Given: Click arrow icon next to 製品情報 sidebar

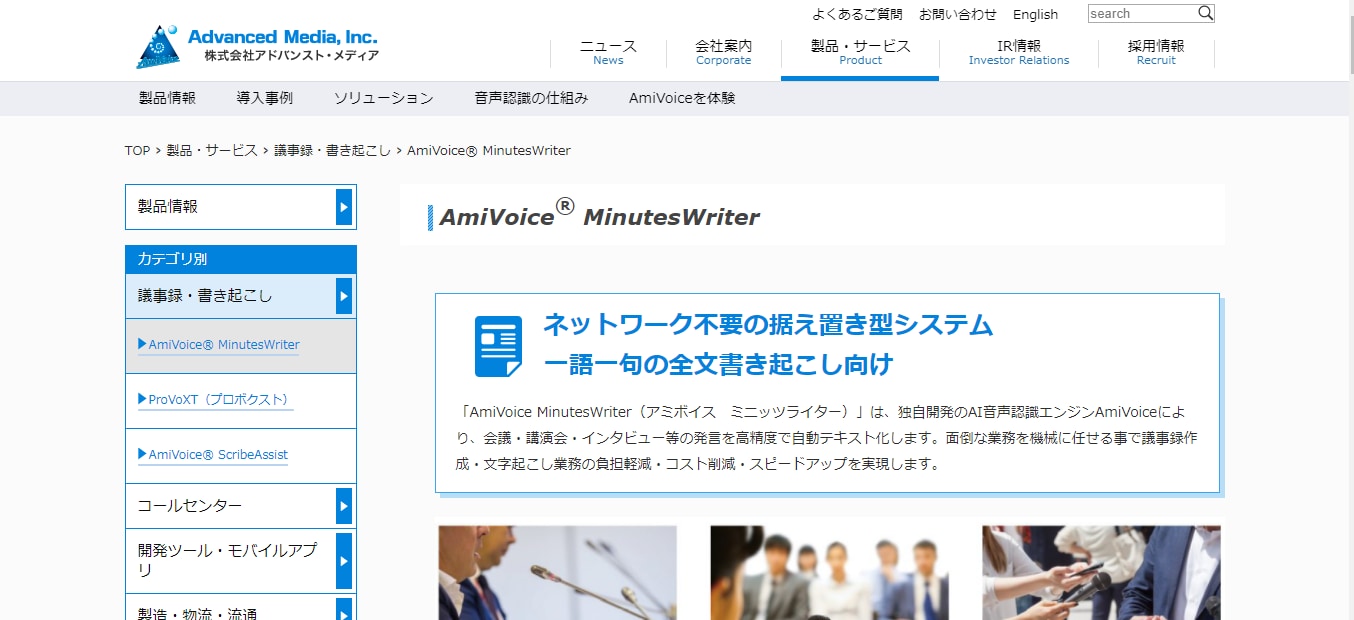Looking at the screenshot, I should [344, 207].
